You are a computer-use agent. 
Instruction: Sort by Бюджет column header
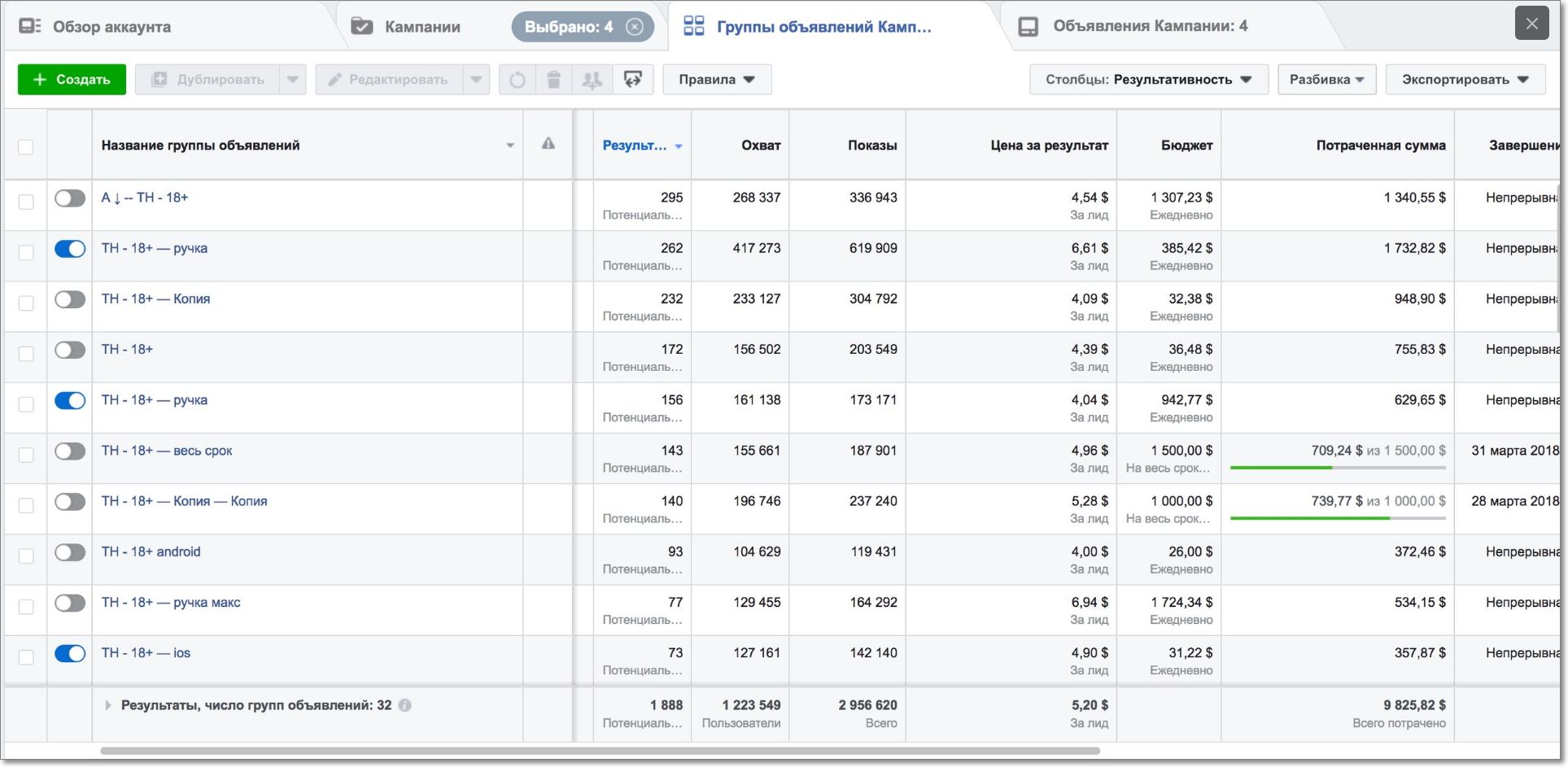pyautogui.click(x=1186, y=146)
